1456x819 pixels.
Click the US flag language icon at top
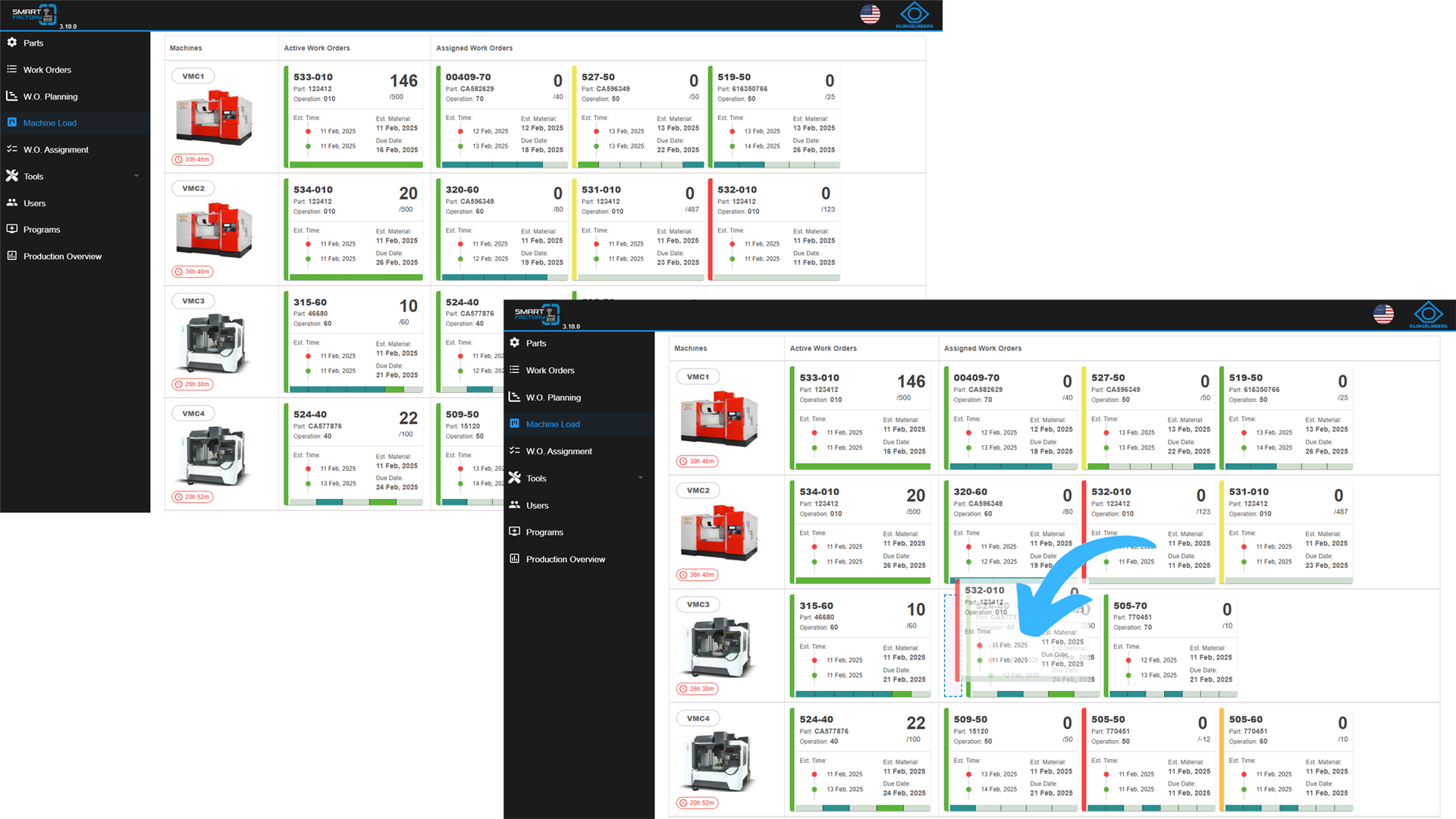870,14
